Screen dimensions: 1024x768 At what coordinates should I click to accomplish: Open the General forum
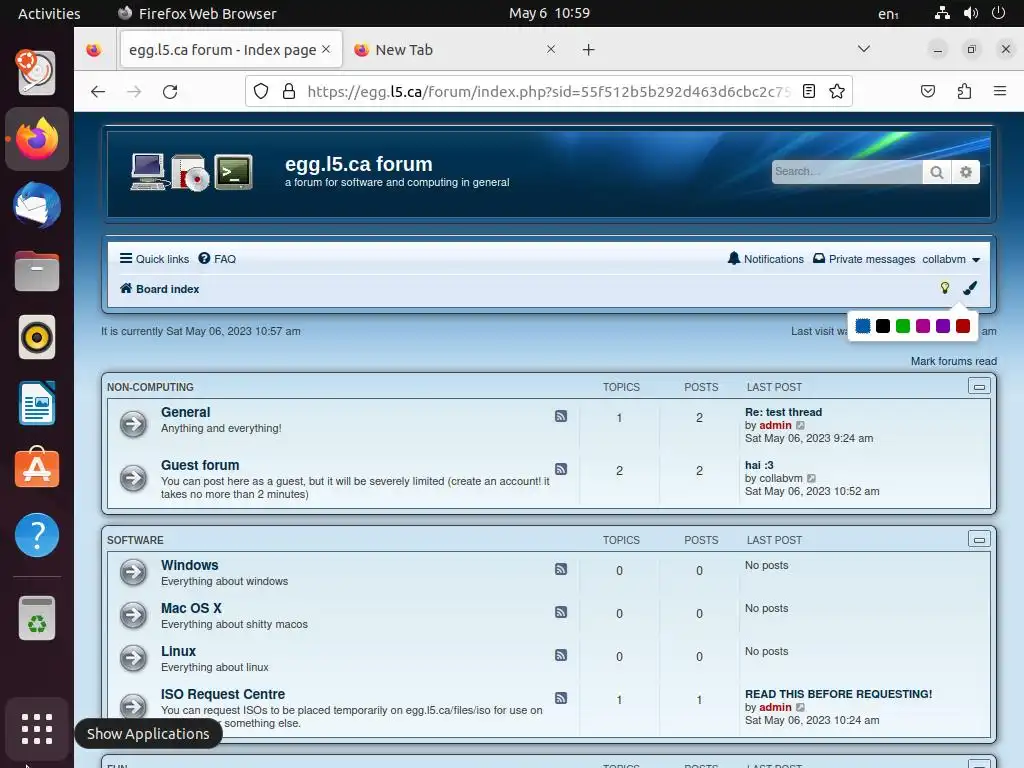click(185, 412)
